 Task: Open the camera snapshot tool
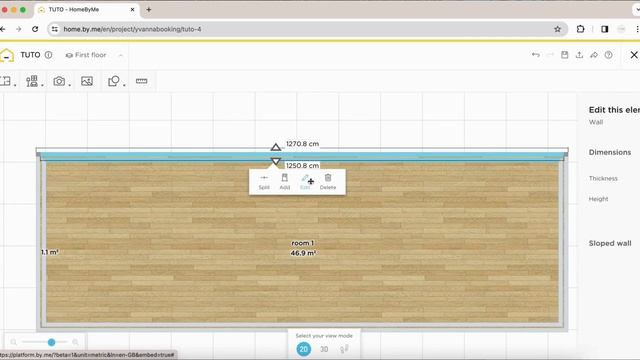[x=60, y=81]
